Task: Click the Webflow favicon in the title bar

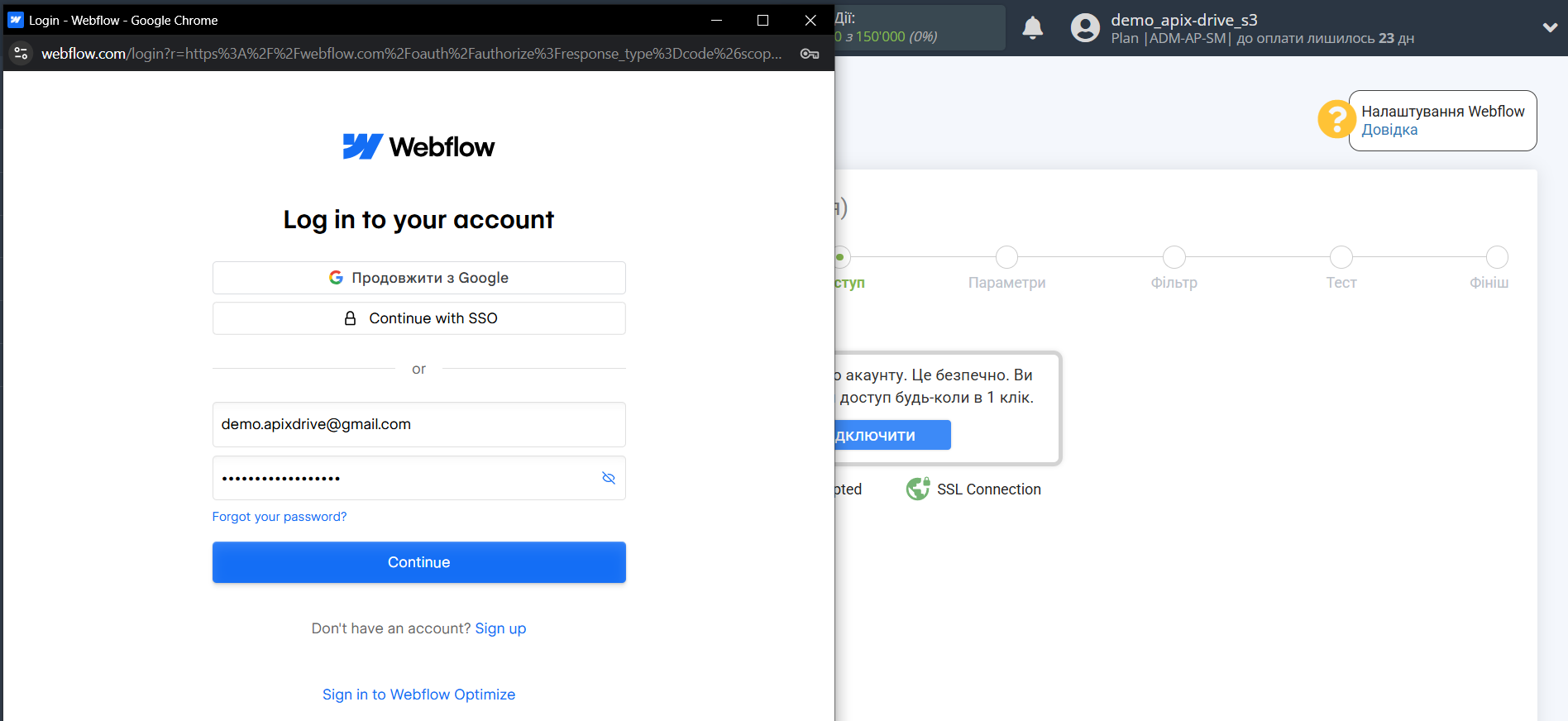Action: pyautogui.click(x=16, y=20)
